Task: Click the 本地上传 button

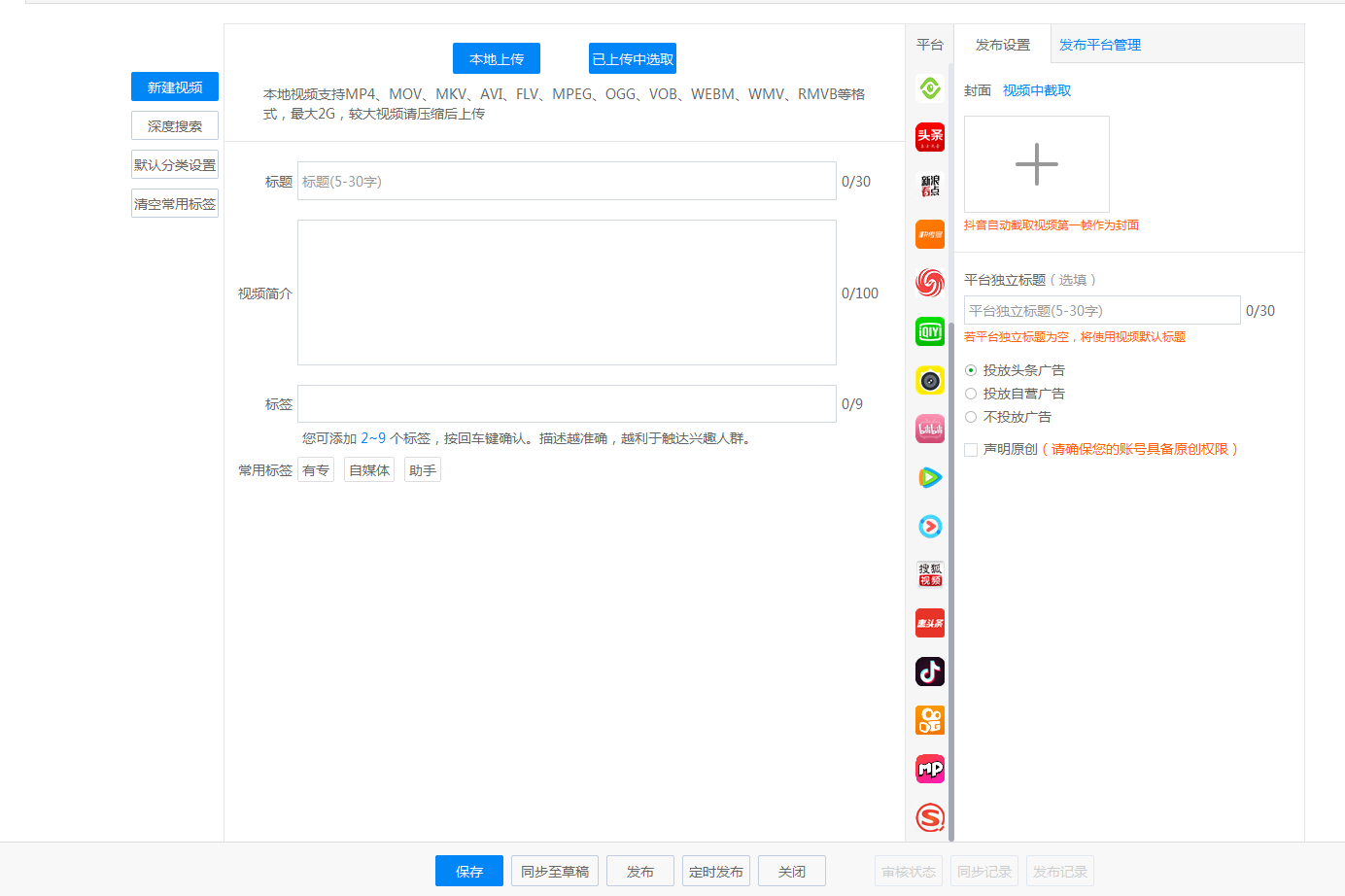Action: 496,58
